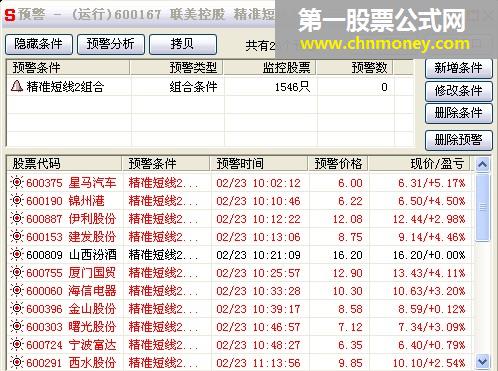
Task: Click the 监控股票 column header
Action: click(x=270, y=68)
